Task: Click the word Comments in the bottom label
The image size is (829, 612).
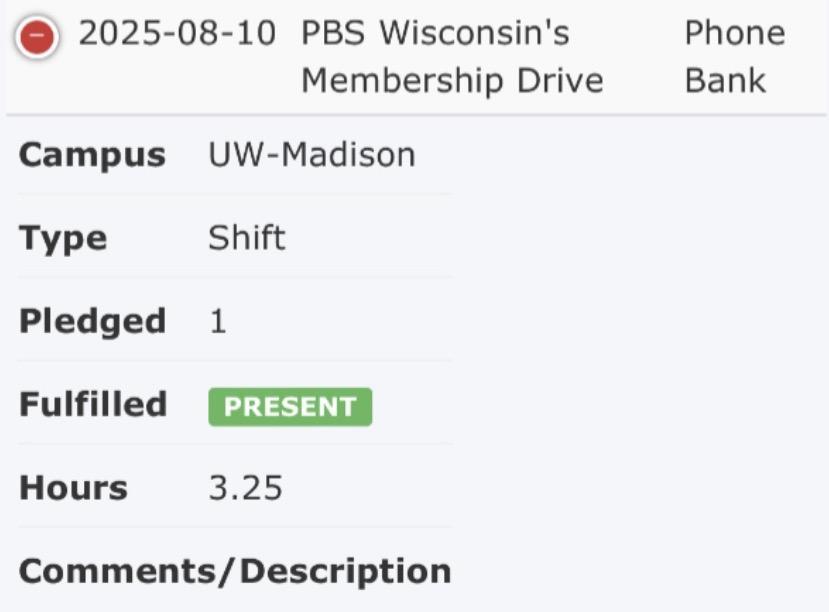Action: 122,572
